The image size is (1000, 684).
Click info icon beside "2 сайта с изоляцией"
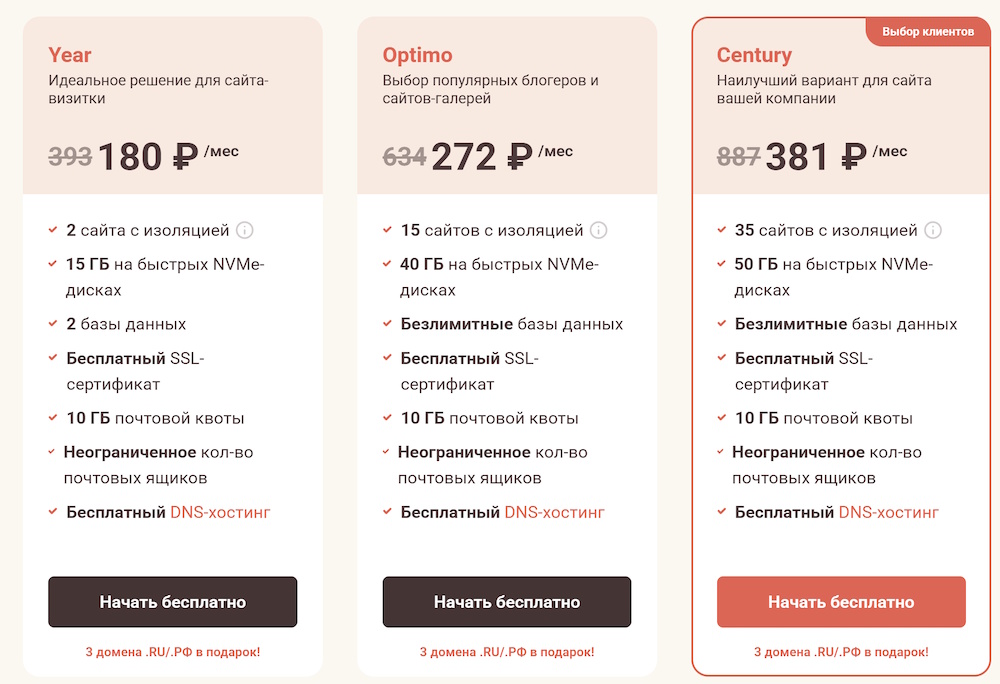pyautogui.click(x=245, y=231)
